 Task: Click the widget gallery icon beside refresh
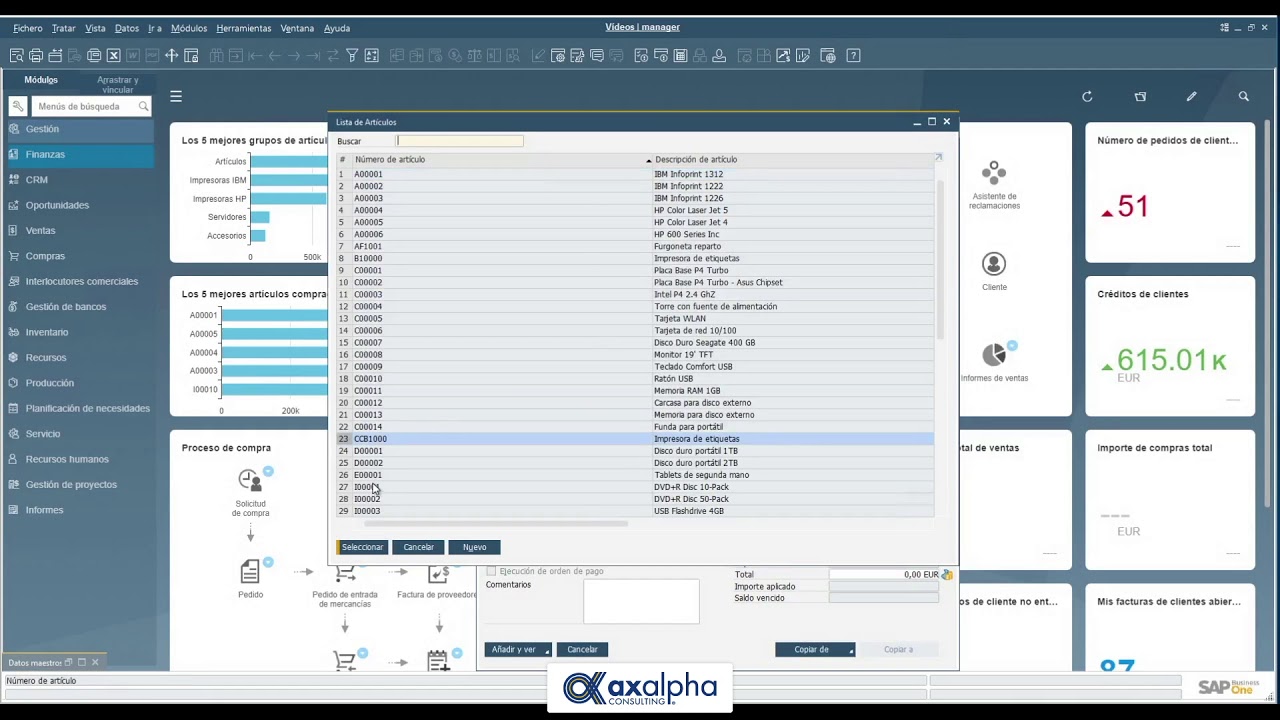click(1140, 97)
